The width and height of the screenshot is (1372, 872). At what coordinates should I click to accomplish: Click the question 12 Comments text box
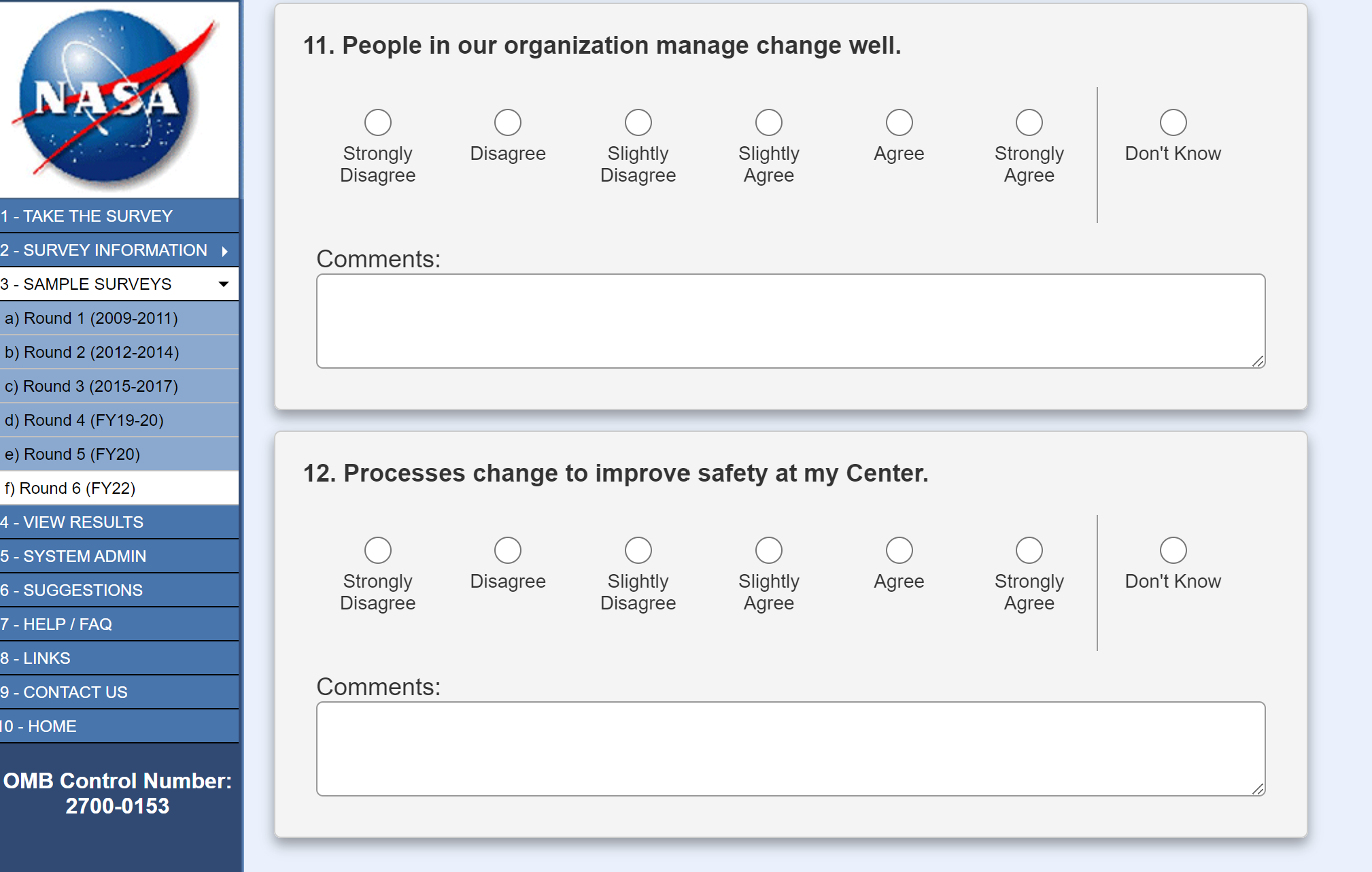[x=790, y=749]
